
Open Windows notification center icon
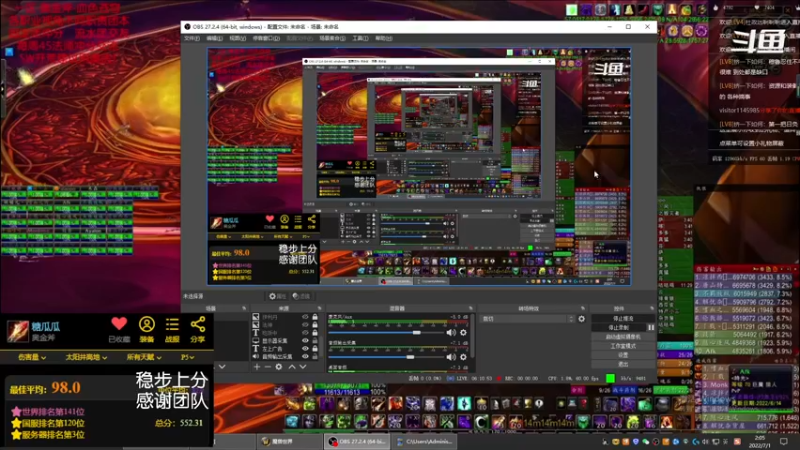point(784,442)
